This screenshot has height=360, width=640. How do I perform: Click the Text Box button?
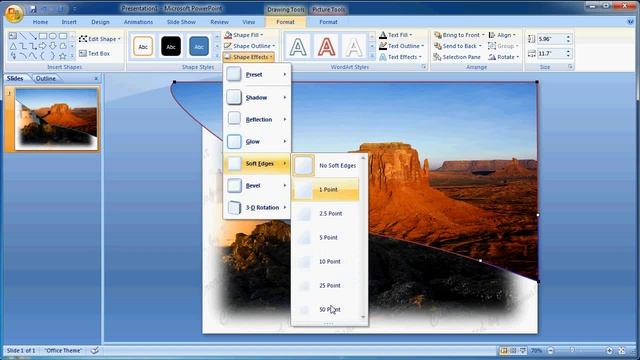point(94,53)
